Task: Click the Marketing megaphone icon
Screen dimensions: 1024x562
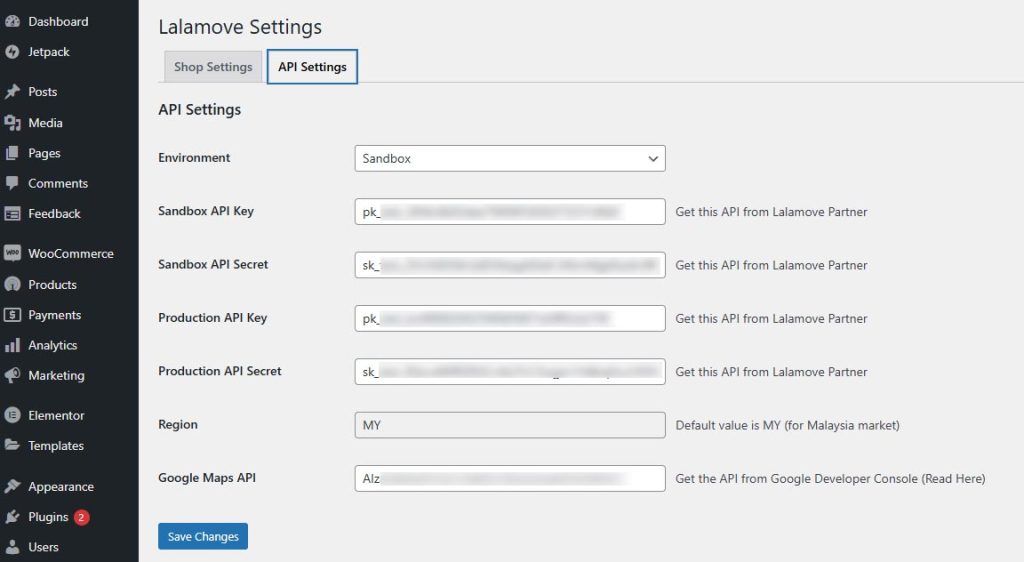Action: pyautogui.click(x=12, y=375)
